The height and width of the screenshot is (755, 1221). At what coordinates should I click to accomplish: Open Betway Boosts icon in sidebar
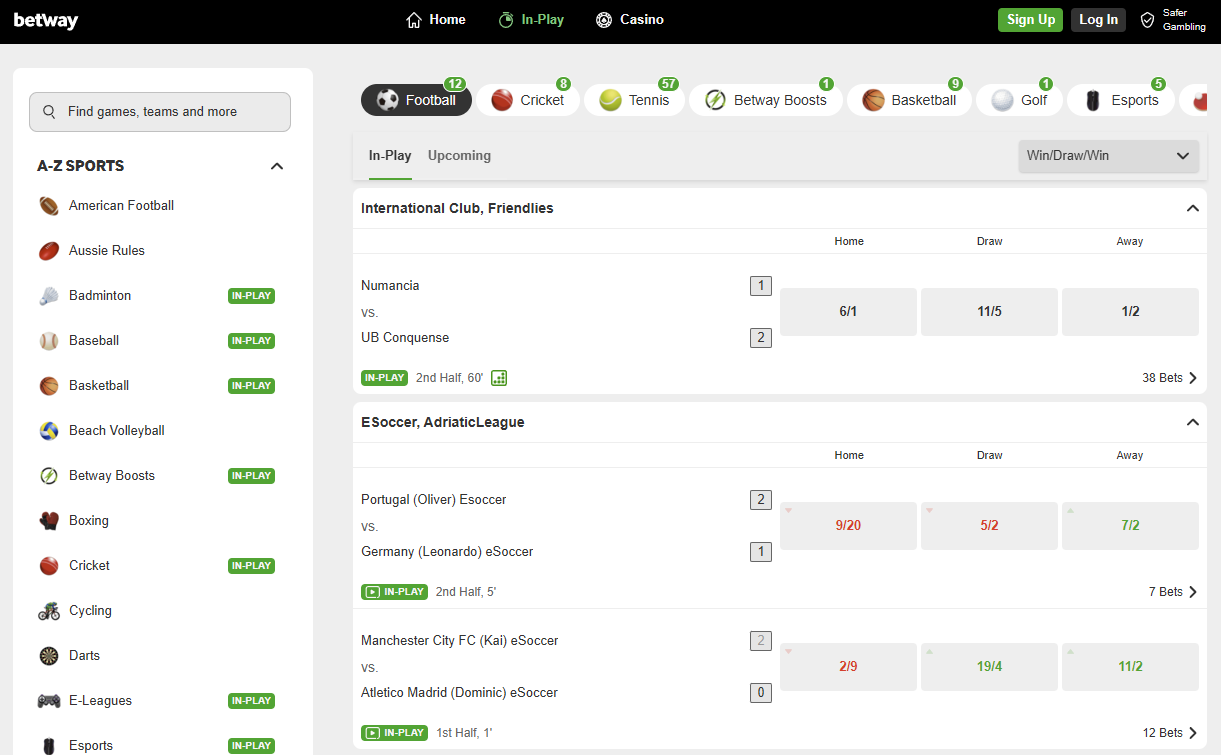pyautogui.click(x=49, y=476)
